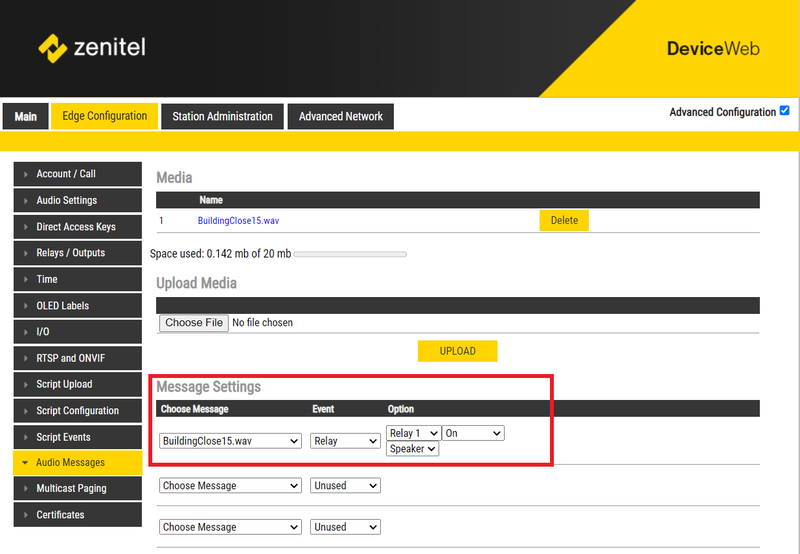
Task: Open Audio Settings in the sidebar
Action: [x=75, y=200]
